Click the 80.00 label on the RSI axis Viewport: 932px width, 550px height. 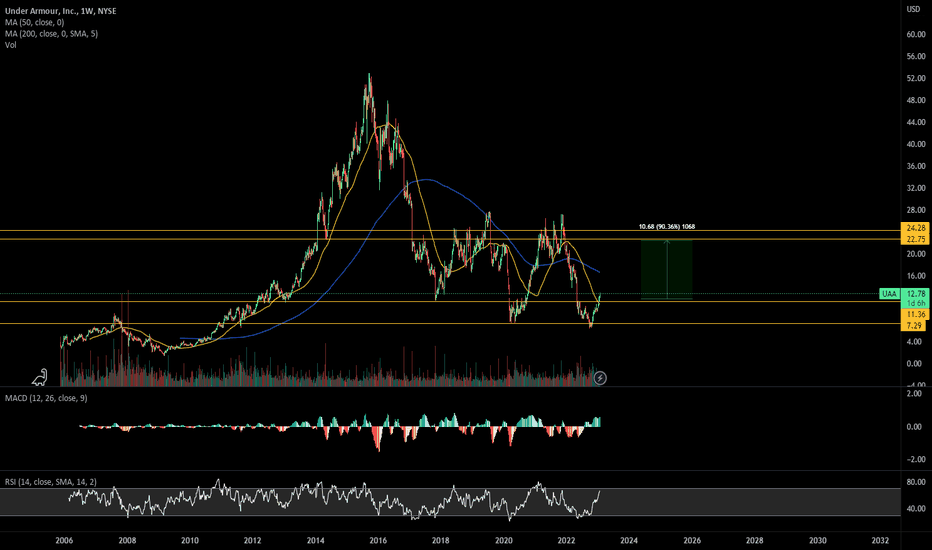[916, 482]
